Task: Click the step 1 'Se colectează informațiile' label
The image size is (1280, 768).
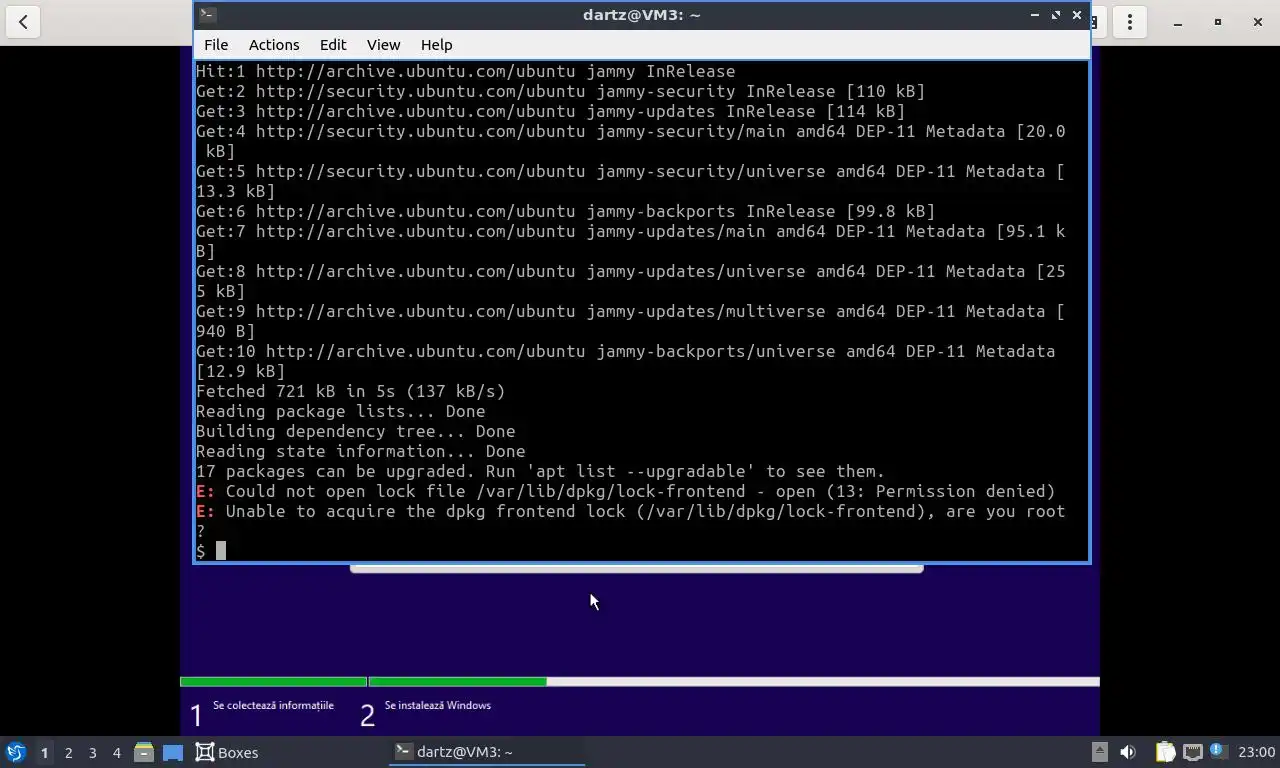Action: coord(273,705)
